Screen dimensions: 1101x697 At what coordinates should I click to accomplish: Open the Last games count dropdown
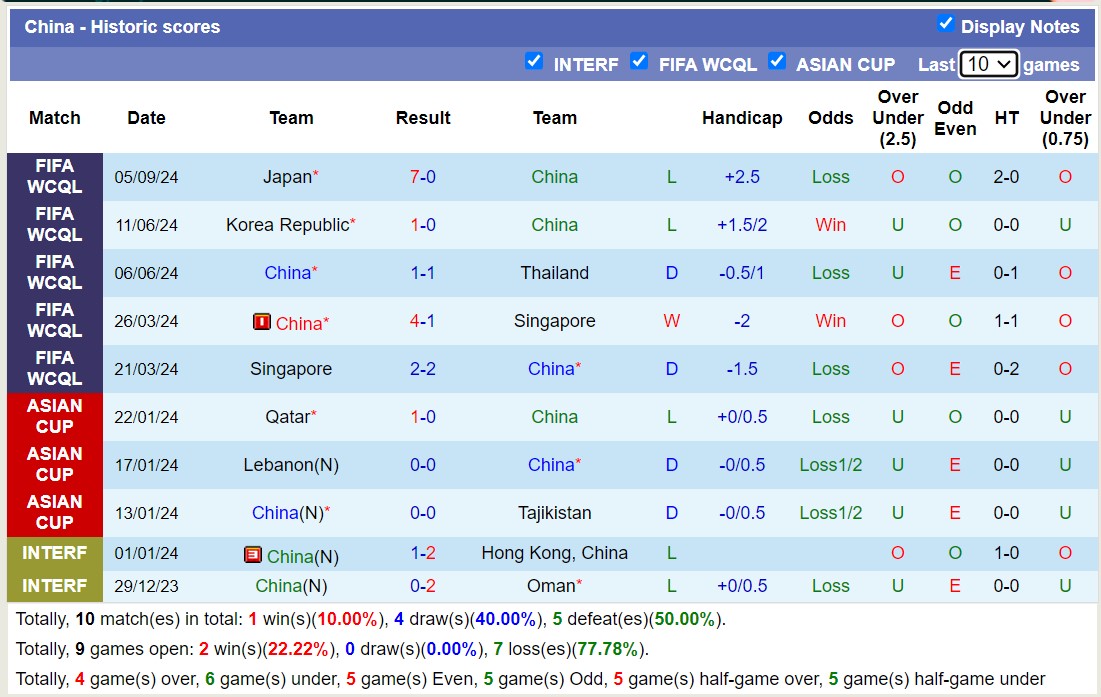coord(988,64)
